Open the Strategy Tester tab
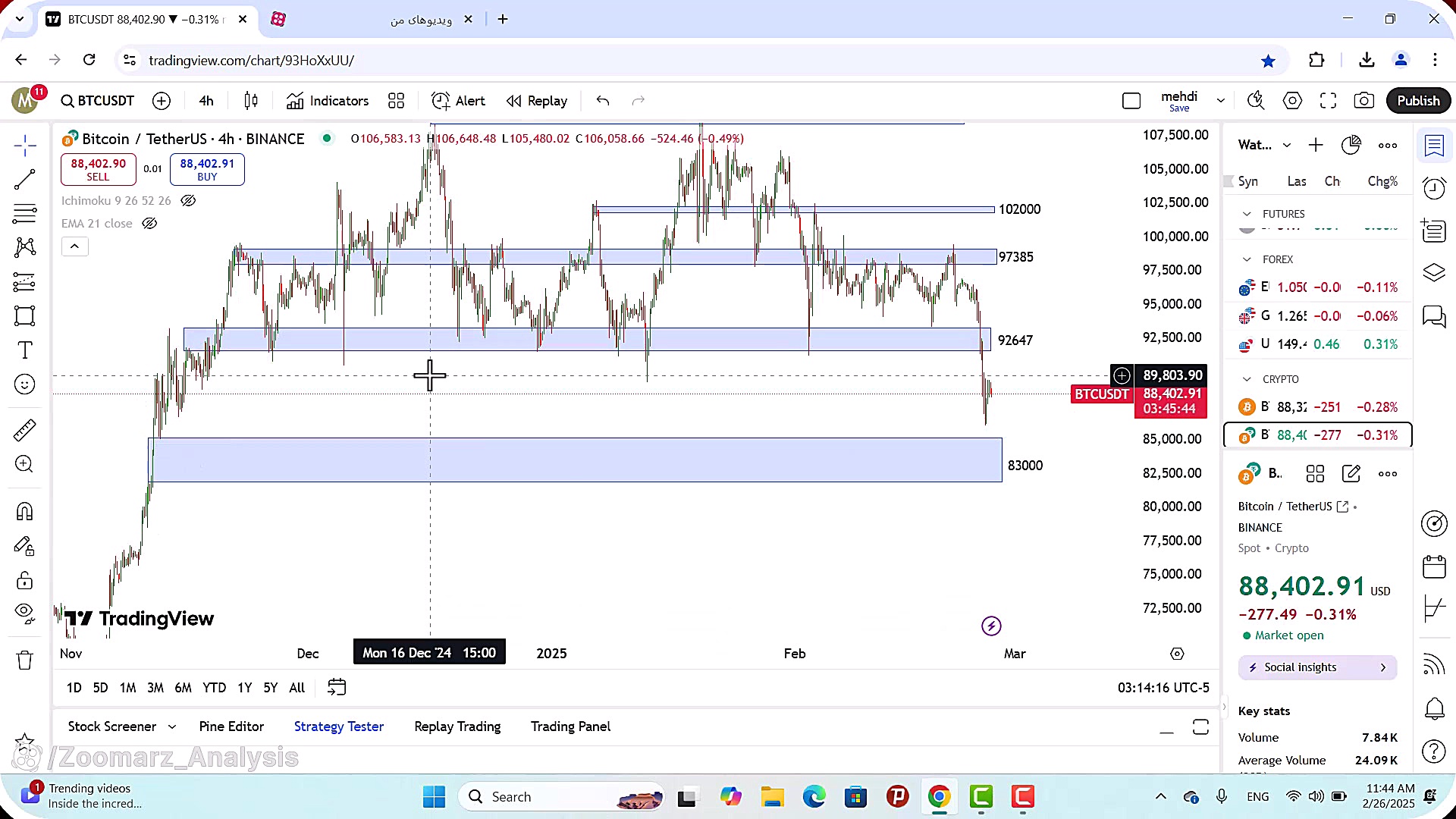 [x=339, y=727]
